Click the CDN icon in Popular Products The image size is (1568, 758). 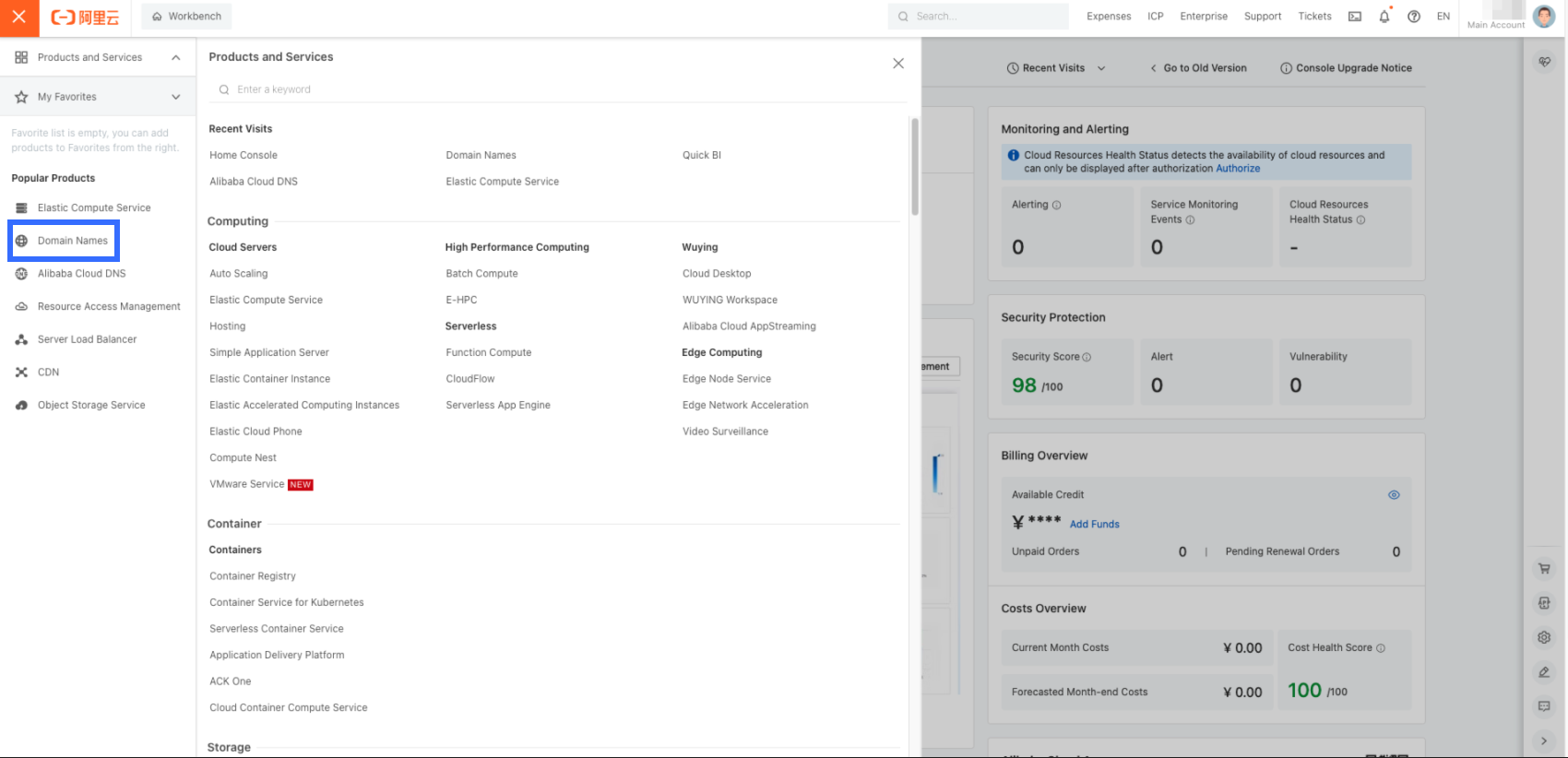point(21,373)
